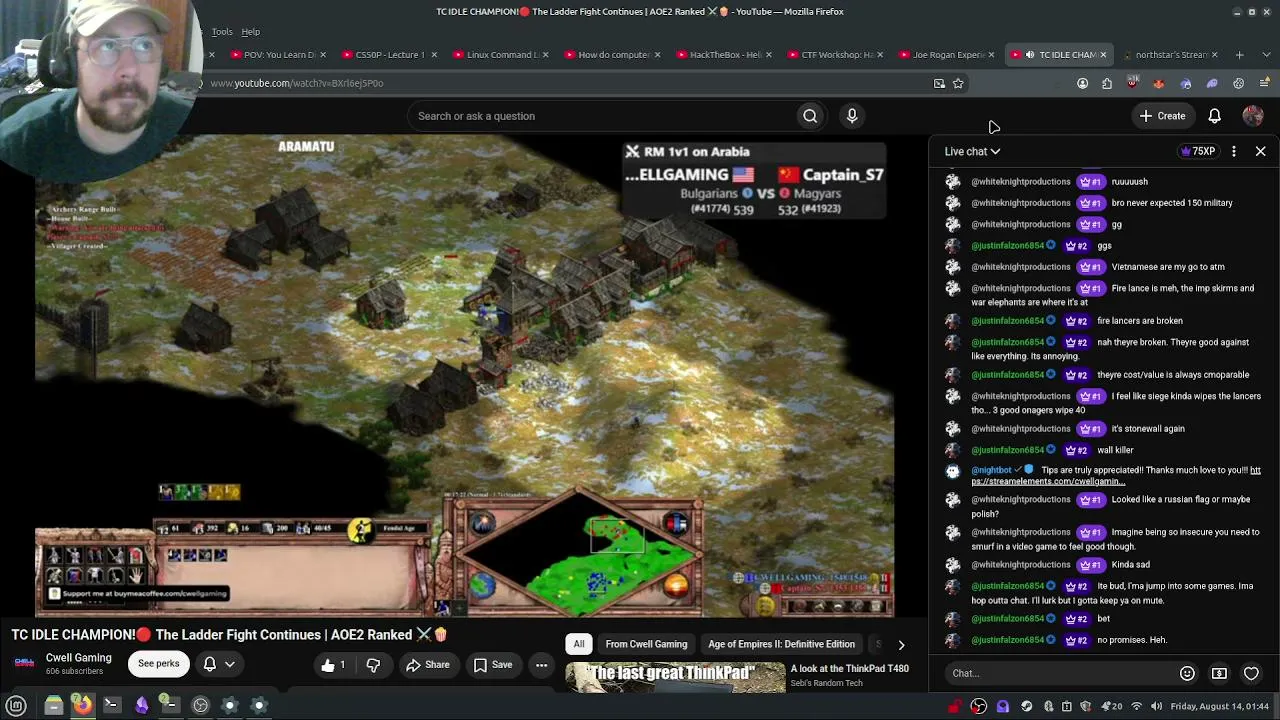1280x720 pixels.
Task: Send a heart reaction in chat
Action: point(1251,673)
